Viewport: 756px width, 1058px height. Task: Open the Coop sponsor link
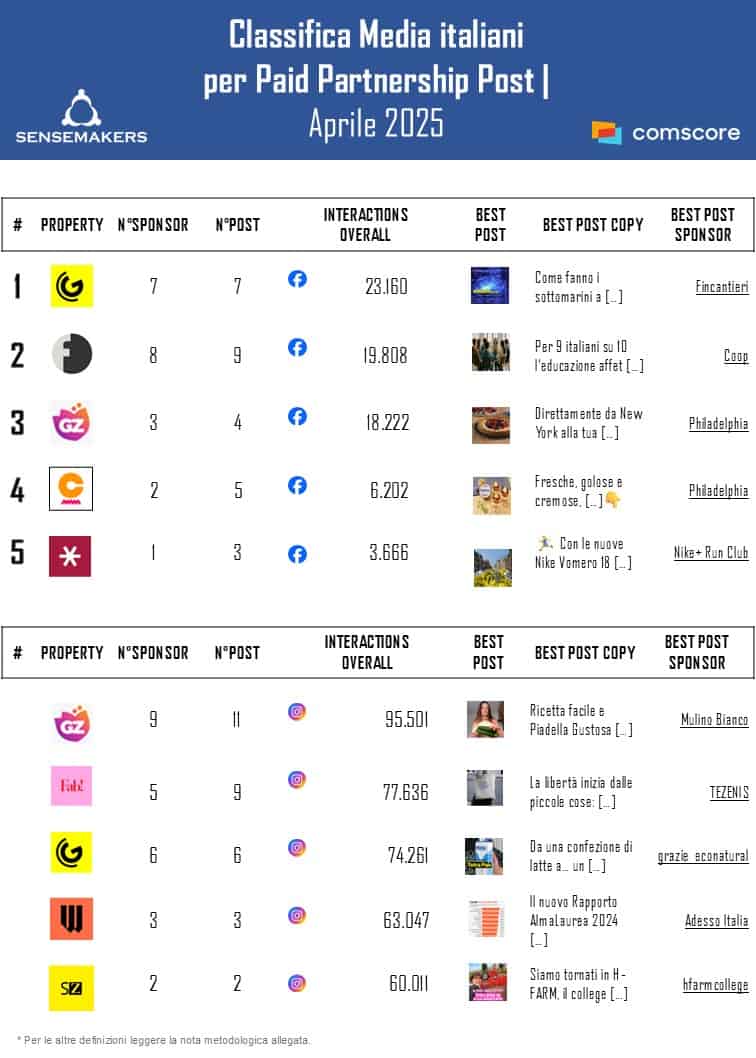[735, 356]
